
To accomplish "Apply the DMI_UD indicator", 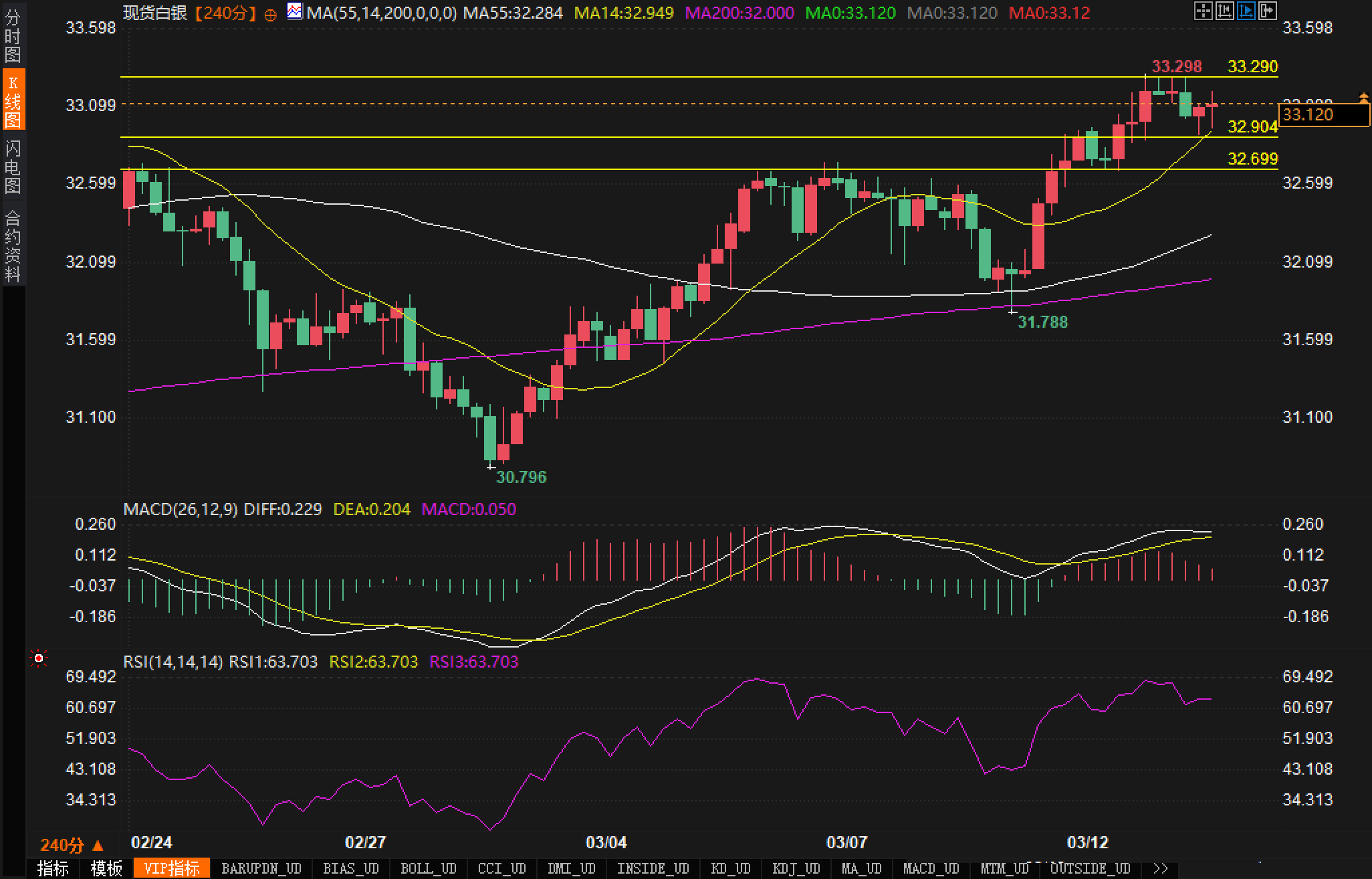I will 572,868.
